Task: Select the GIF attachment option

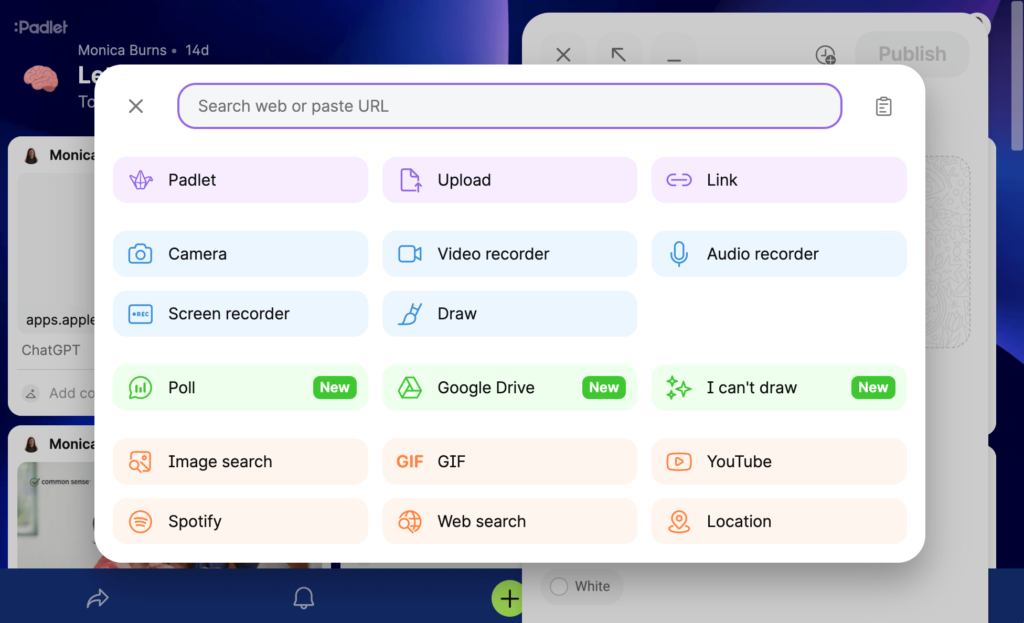Action: [509, 461]
